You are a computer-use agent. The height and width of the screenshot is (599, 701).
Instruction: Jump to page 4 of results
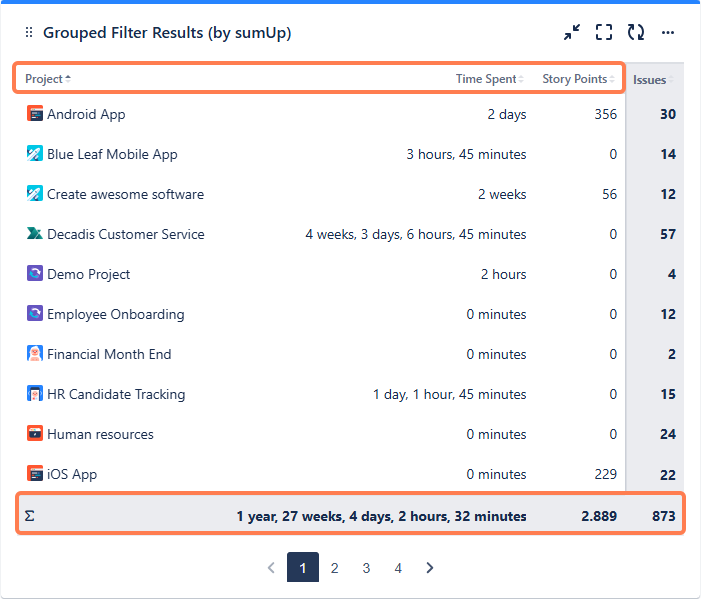tap(398, 568)
